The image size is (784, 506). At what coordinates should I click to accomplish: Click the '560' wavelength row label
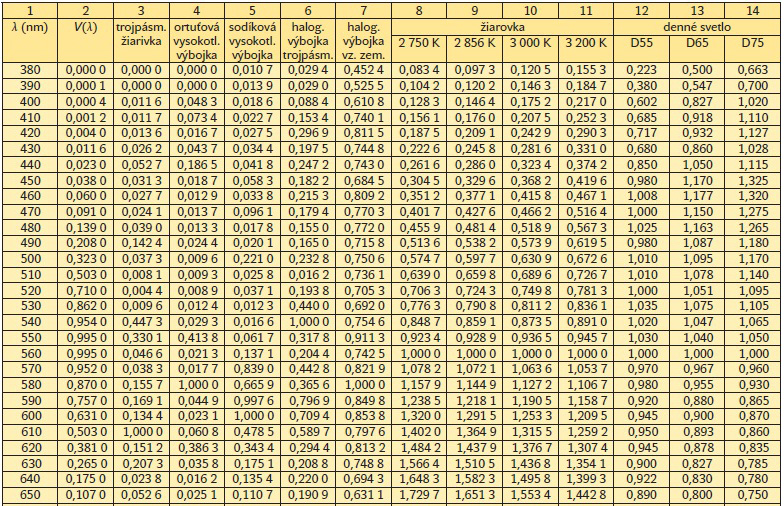(30, 353)
